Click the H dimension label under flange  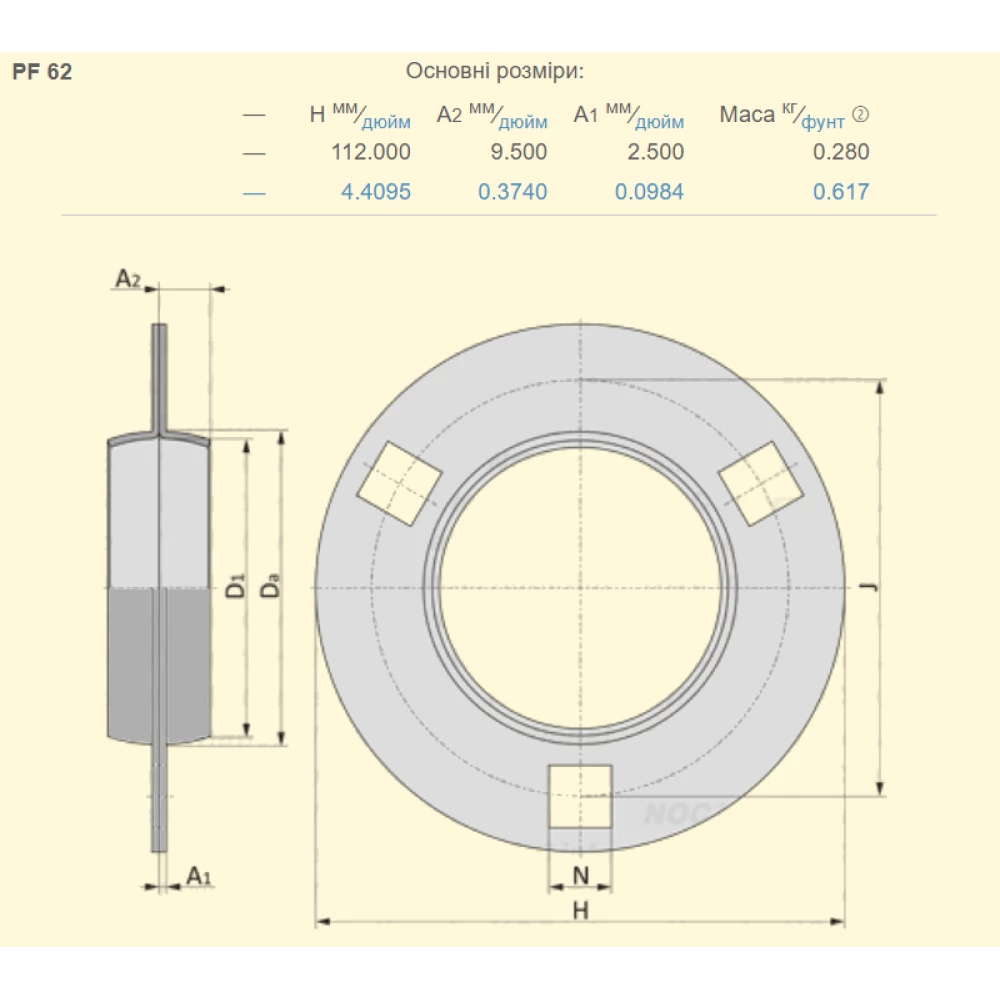tap(580, 910)
